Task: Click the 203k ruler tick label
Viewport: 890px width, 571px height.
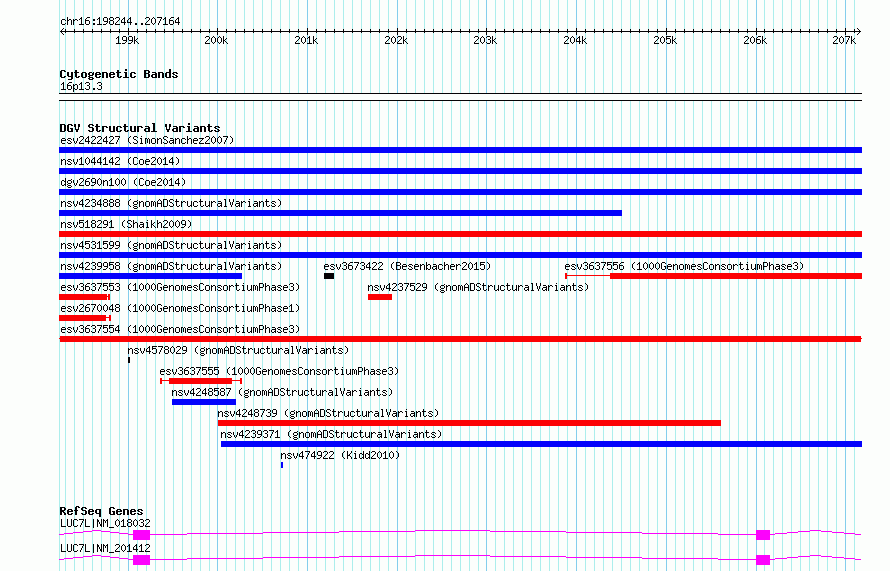Action: [x=485, y=41]
